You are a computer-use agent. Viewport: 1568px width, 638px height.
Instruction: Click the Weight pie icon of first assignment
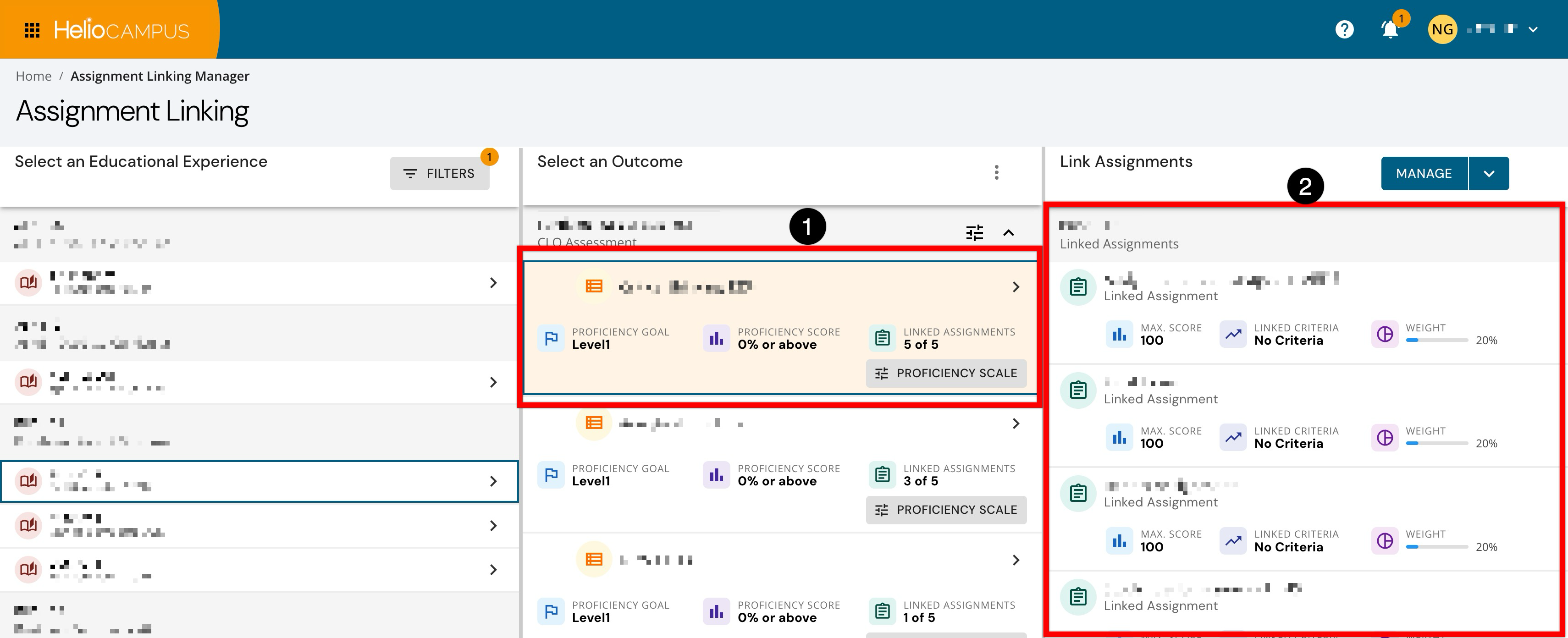1385,334
